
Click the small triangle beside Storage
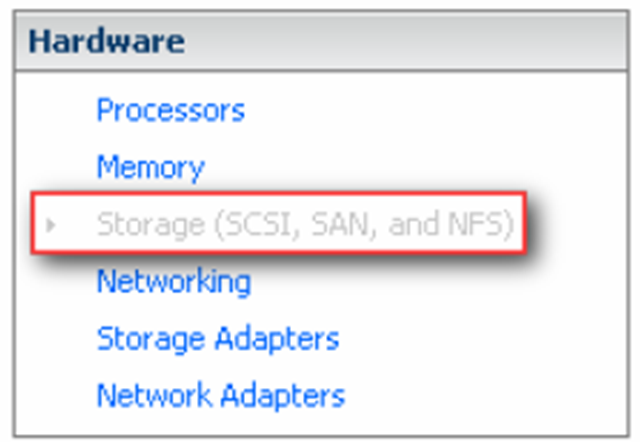tap(50, 225)
